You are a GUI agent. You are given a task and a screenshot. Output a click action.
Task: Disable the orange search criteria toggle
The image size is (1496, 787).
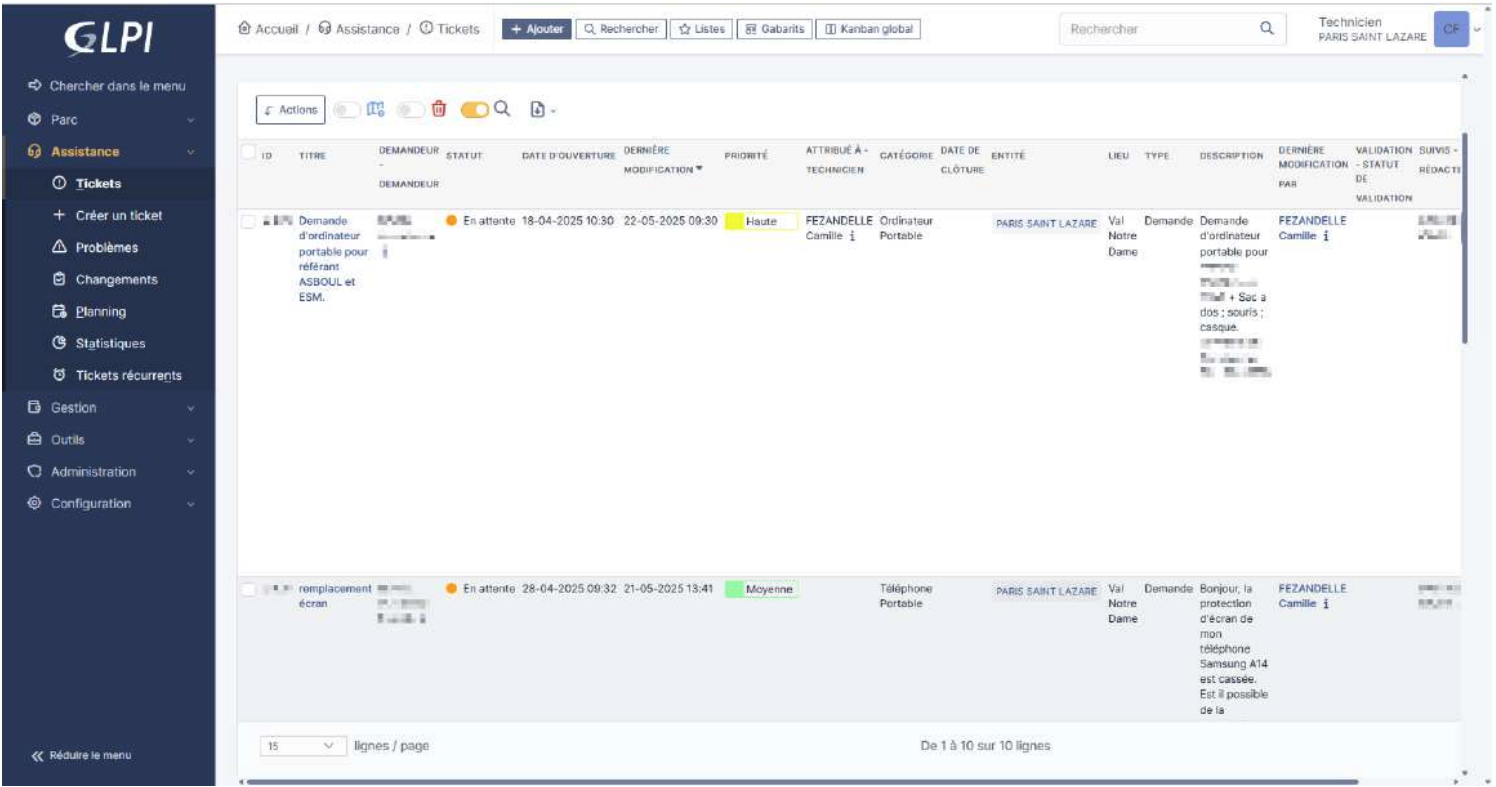[474, 110]
